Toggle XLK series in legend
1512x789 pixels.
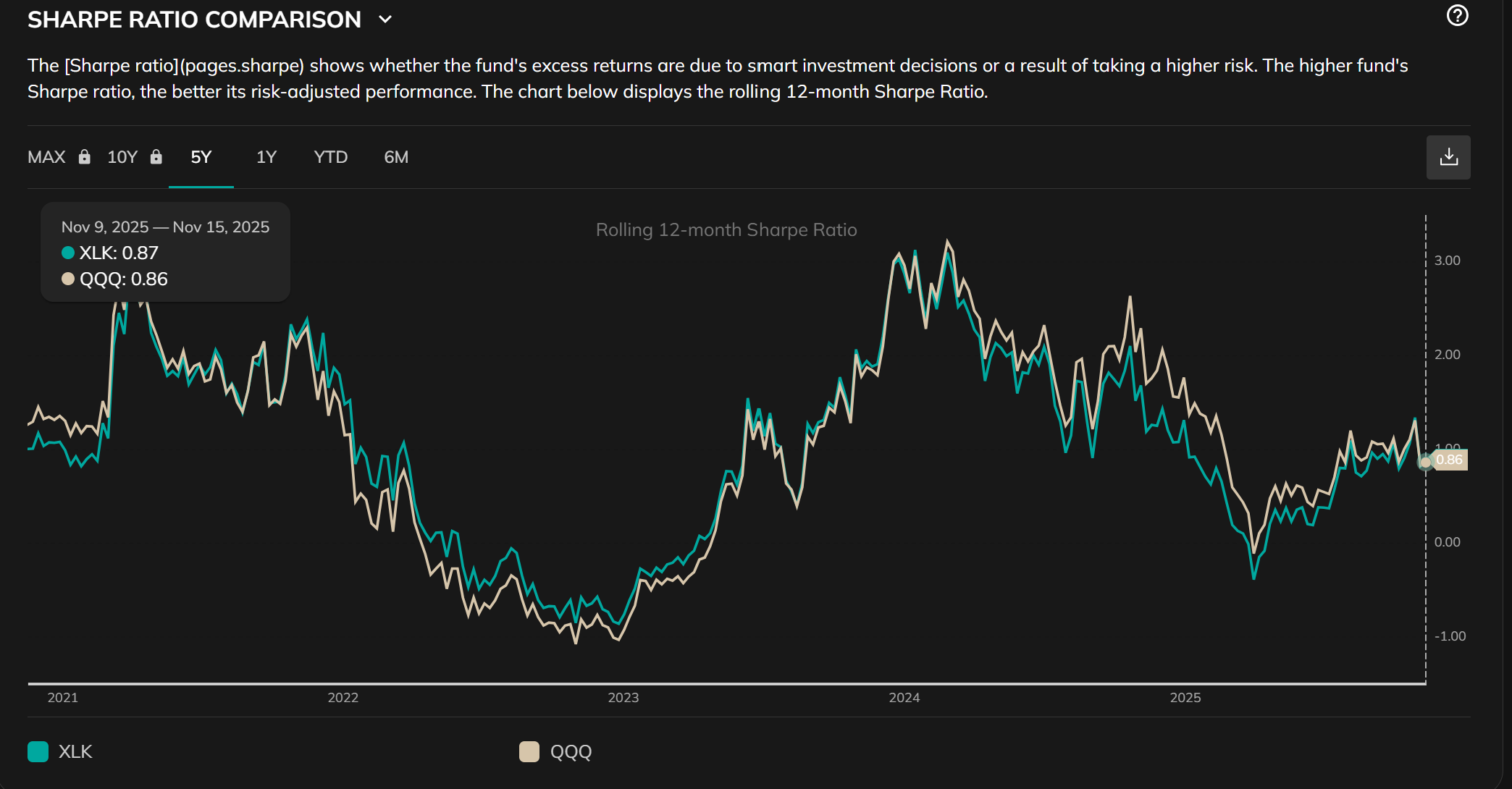pos(75,751)
